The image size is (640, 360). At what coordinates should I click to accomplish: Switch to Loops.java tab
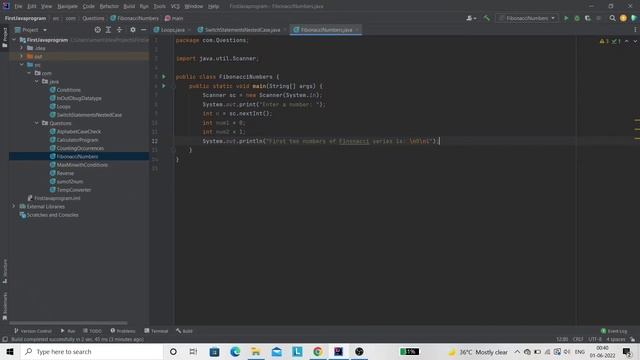tap(173, 30)
